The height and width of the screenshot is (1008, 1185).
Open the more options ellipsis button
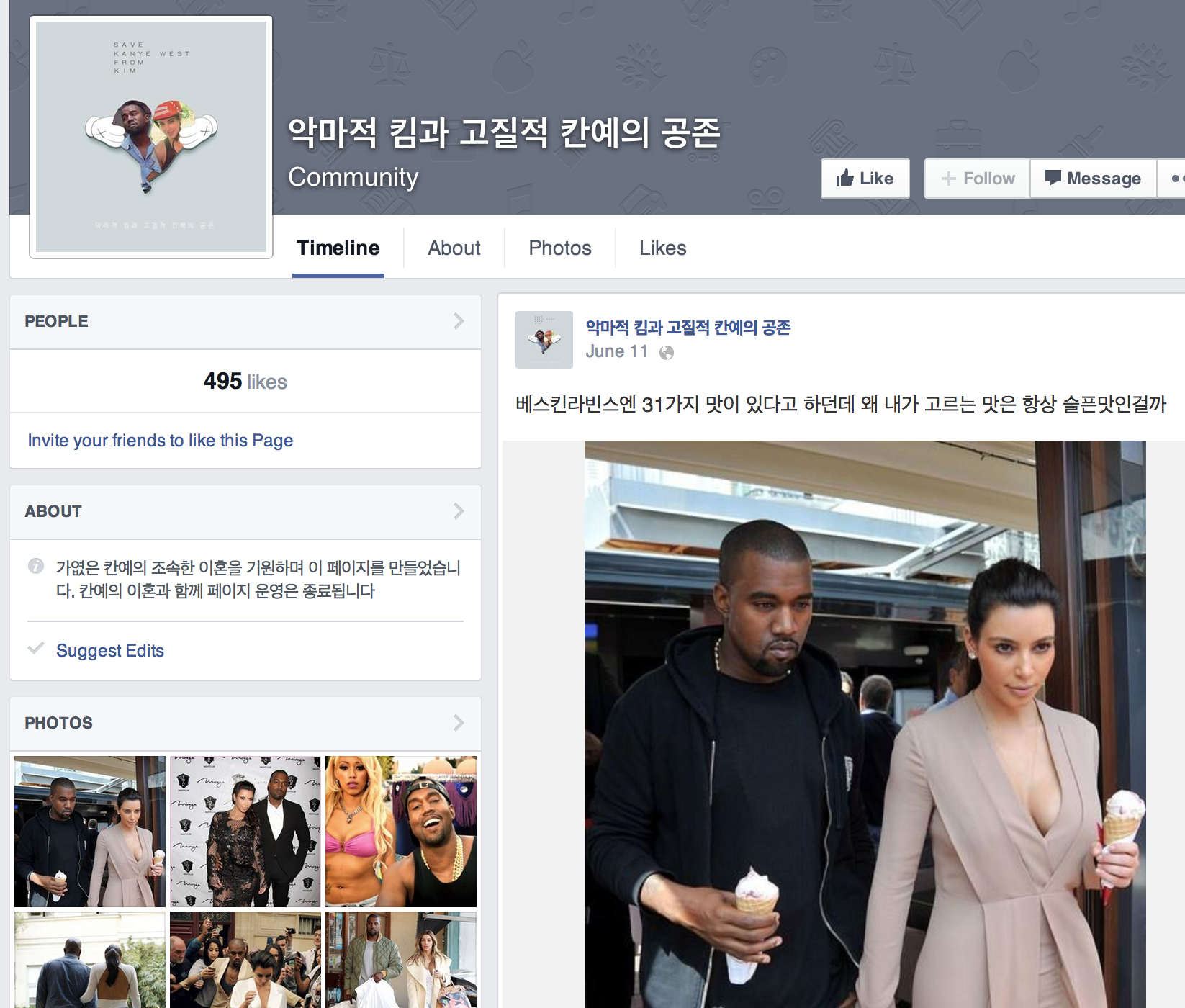pyautogui.click(x=1173, y=179)
